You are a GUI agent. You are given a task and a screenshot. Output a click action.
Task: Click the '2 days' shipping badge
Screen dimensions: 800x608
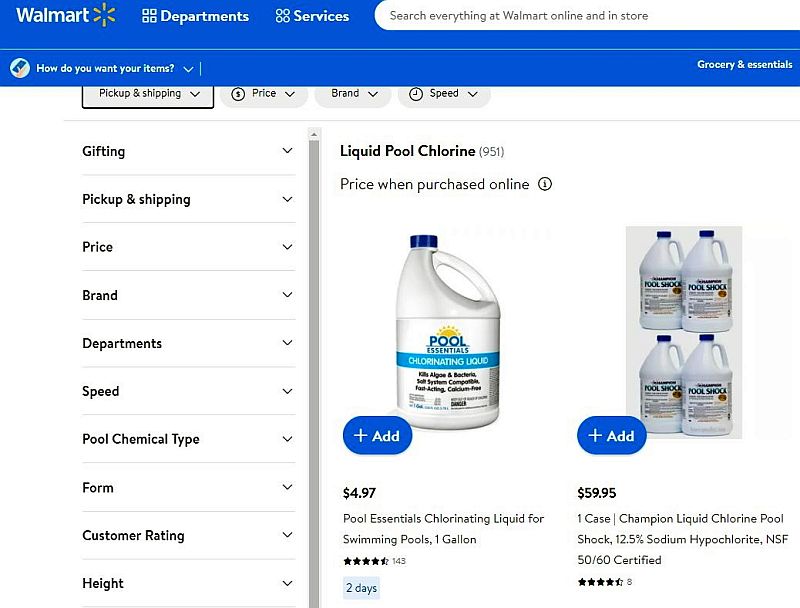point(361,588)
